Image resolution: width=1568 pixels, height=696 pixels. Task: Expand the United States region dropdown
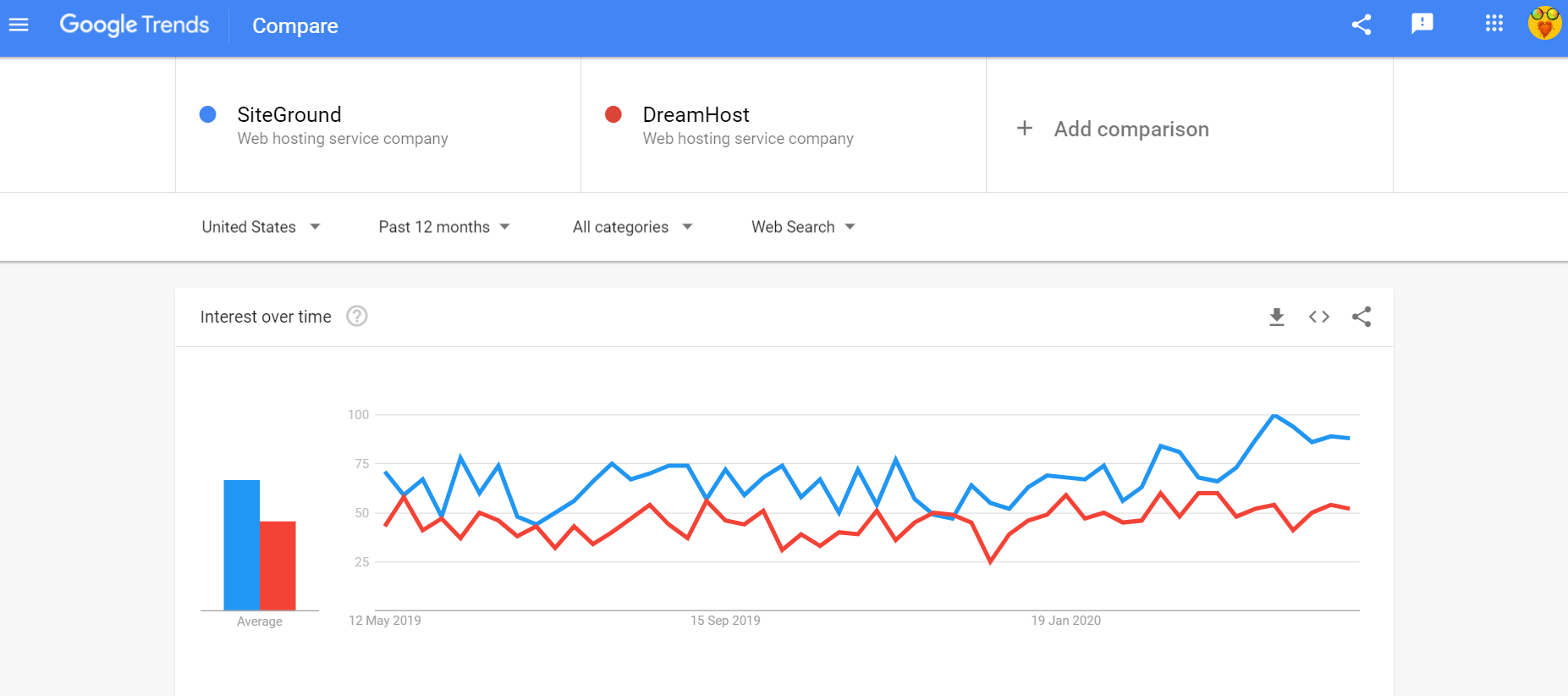261,227
